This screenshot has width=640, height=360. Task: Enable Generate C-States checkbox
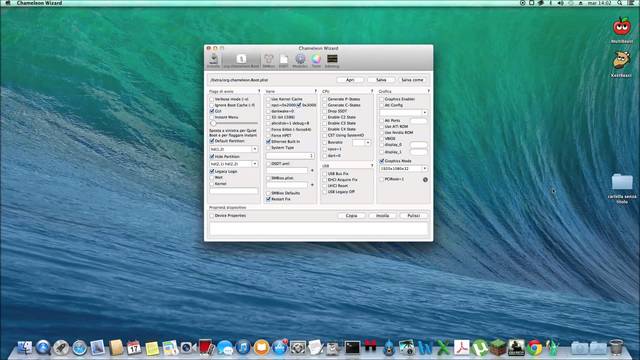[x=325, y=105]
